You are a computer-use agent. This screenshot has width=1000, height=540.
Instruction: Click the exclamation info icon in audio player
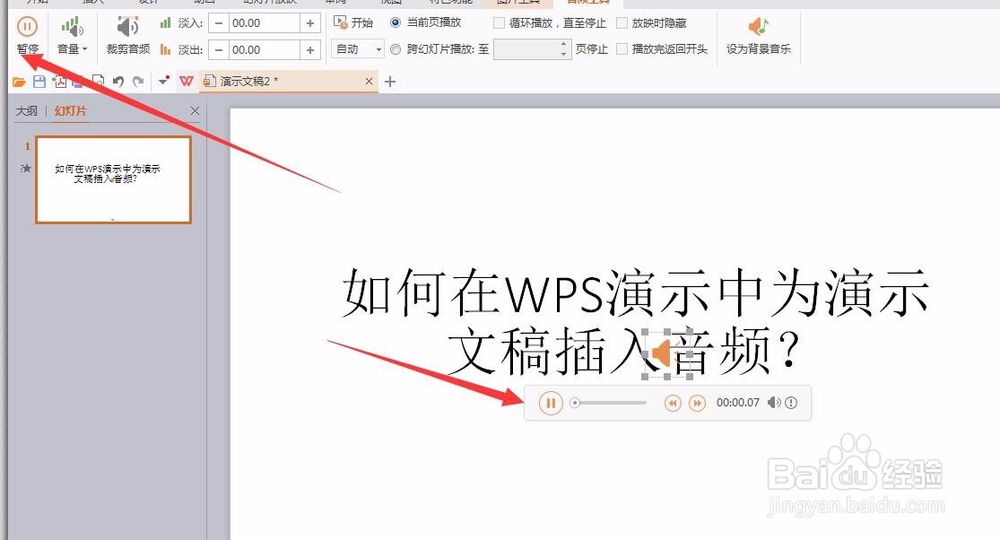(x=791, y=403)
